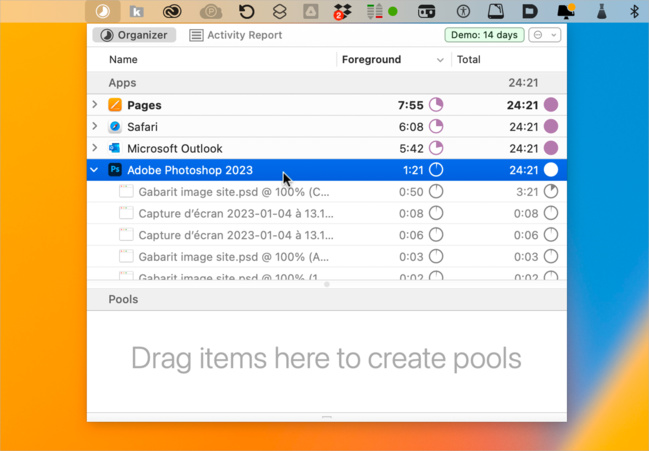
Task: Click the Microsoft Outlook name
Action: [x=175, y=149]
